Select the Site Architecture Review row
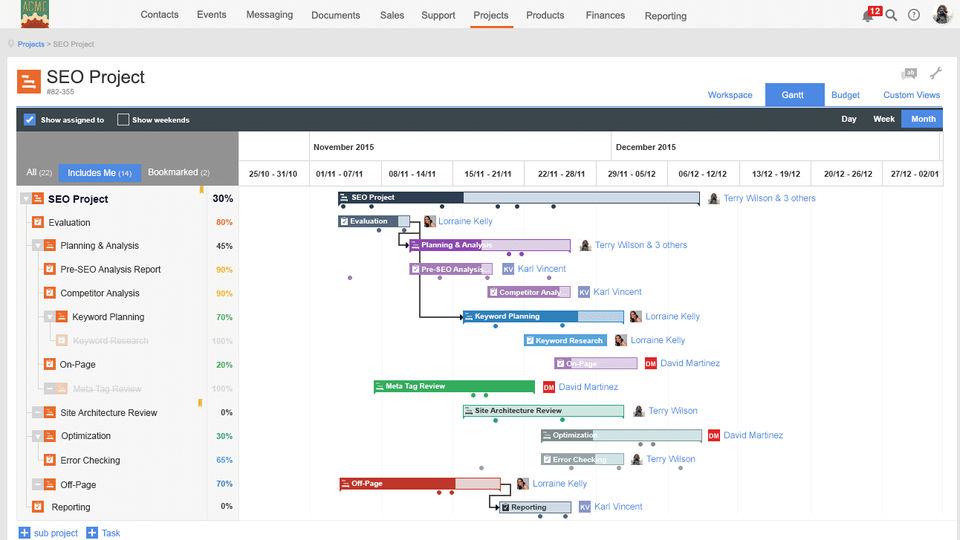The image size is (960, 540). coord(127,413)
